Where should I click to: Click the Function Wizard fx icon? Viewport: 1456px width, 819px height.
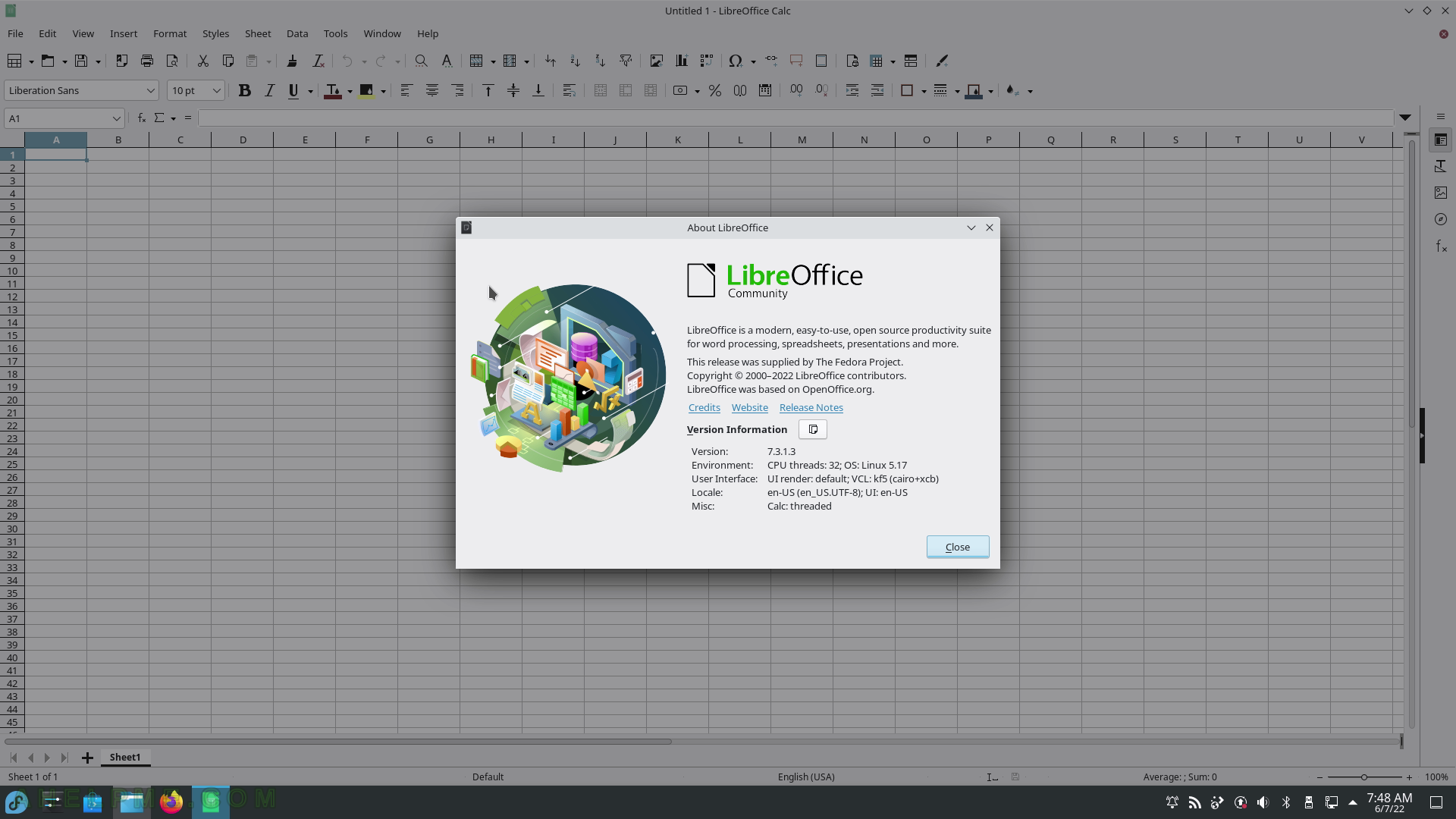[141, 118]
